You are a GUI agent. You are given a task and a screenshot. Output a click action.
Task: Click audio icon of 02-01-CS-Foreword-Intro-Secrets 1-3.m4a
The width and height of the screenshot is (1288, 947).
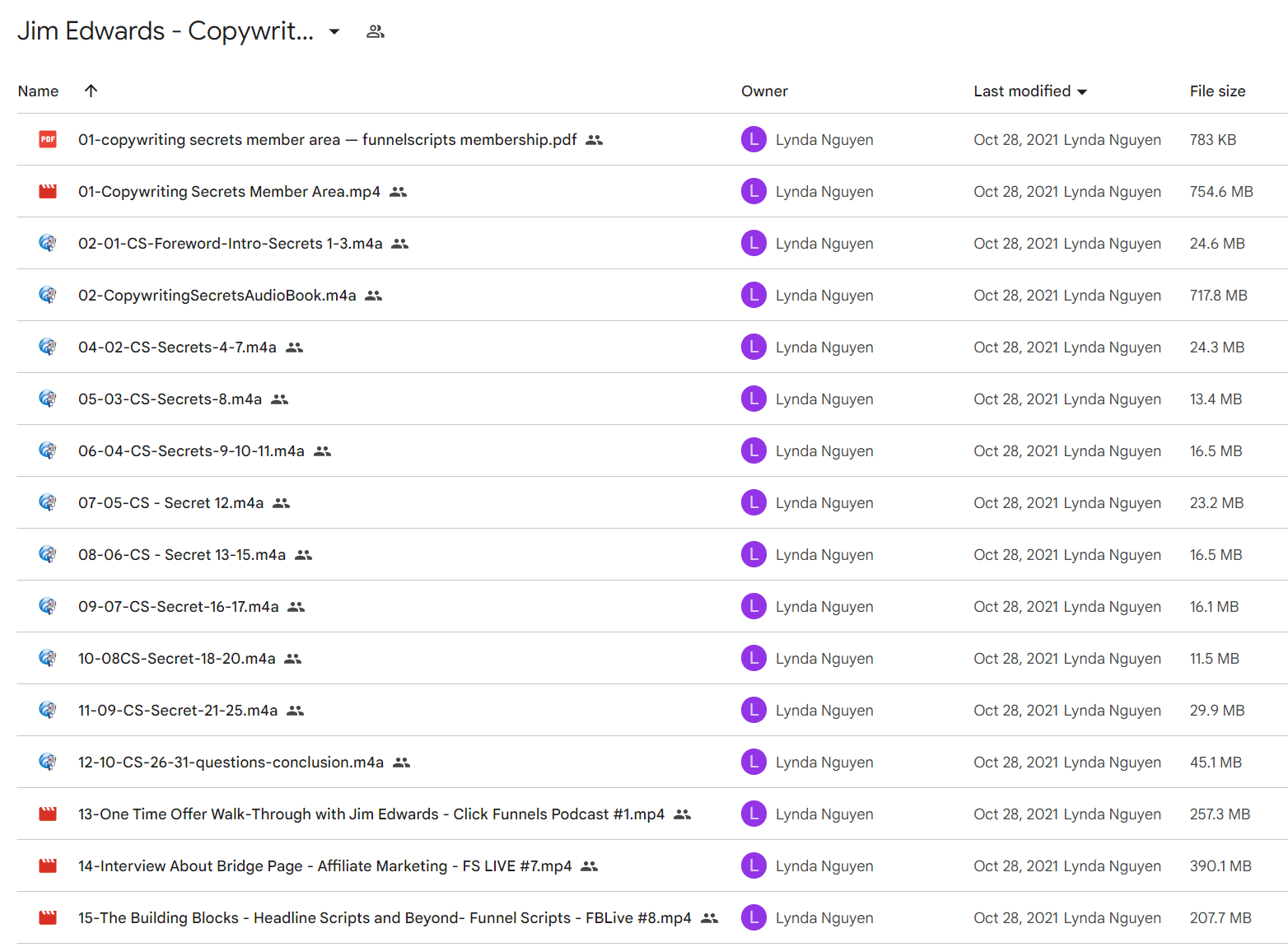(48, 244)
